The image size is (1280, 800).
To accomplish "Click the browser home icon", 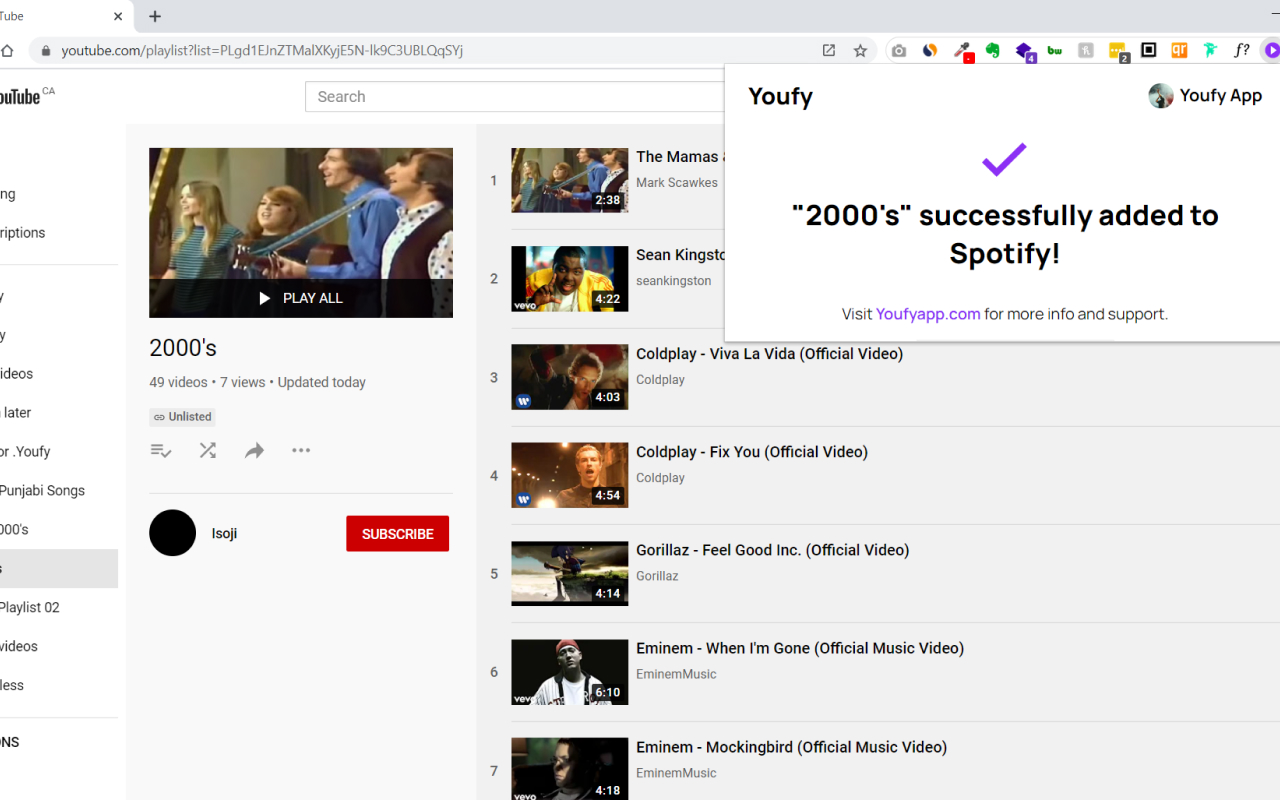I will click(x=7, y=50).
